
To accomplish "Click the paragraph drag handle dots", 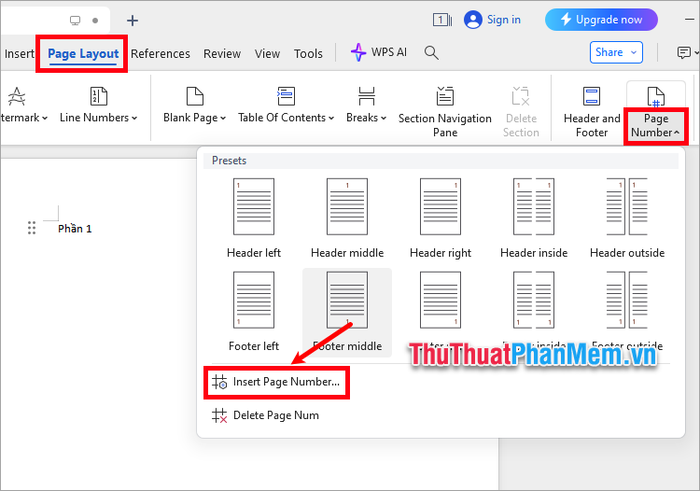I will pyautogui.click(x=31, y=228).
